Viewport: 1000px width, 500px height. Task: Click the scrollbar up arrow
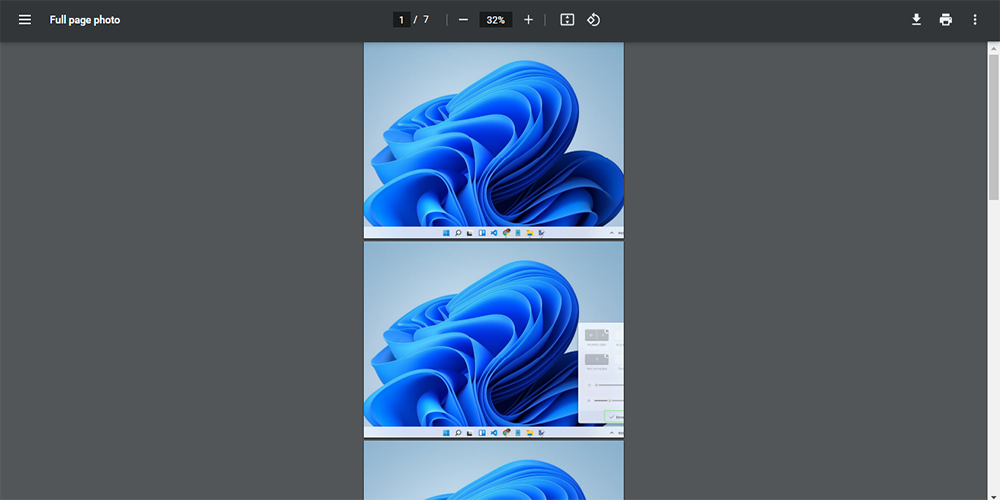994,48
